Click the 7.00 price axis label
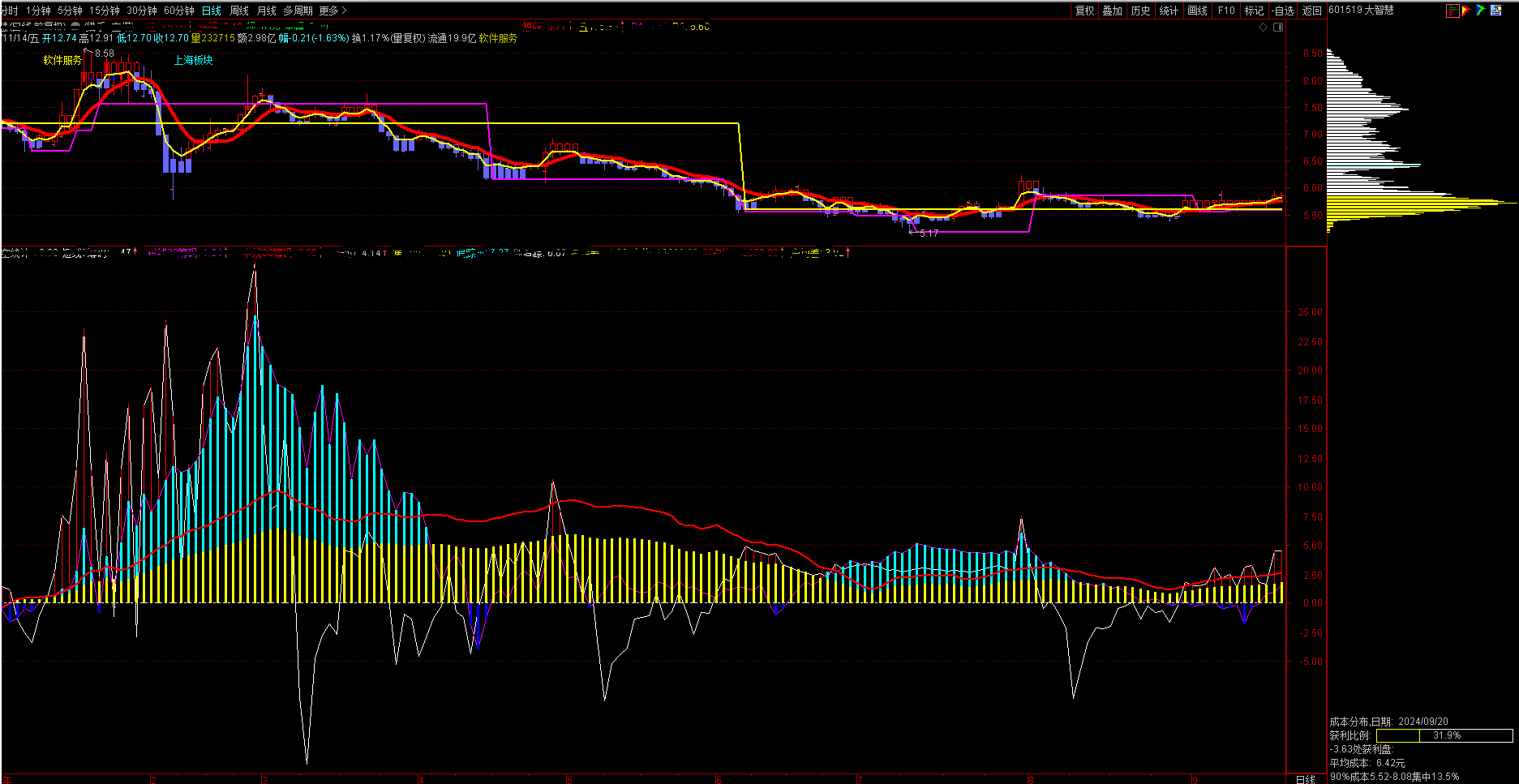 (1312, 135)
